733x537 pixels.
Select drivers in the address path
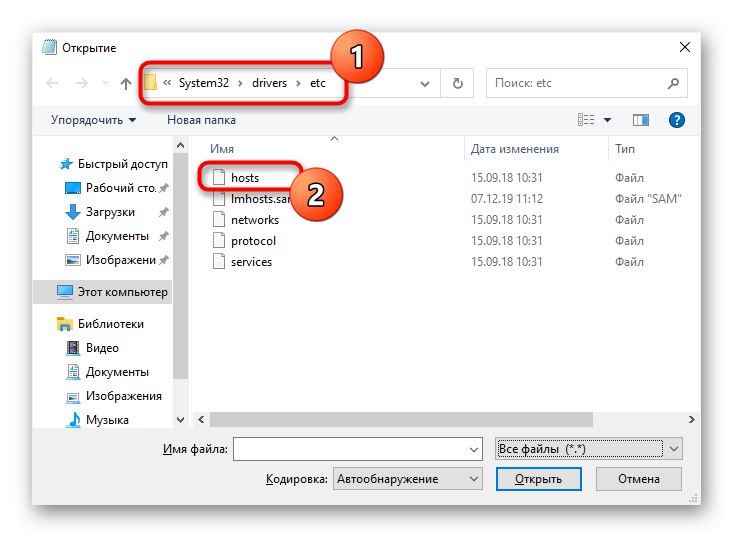pos(269,83)
